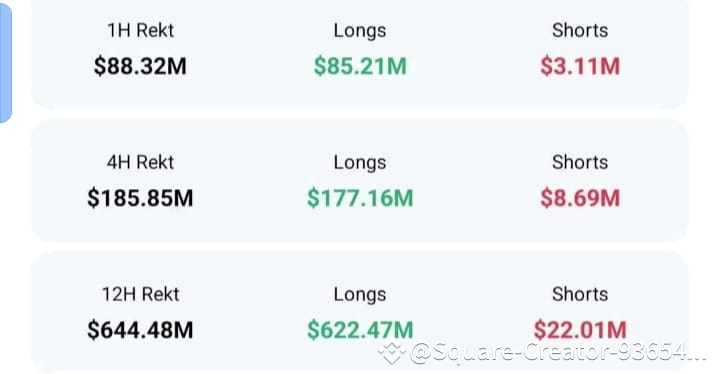
Task: Click the $644.48M 12H total value
Action: click(140, 330)
